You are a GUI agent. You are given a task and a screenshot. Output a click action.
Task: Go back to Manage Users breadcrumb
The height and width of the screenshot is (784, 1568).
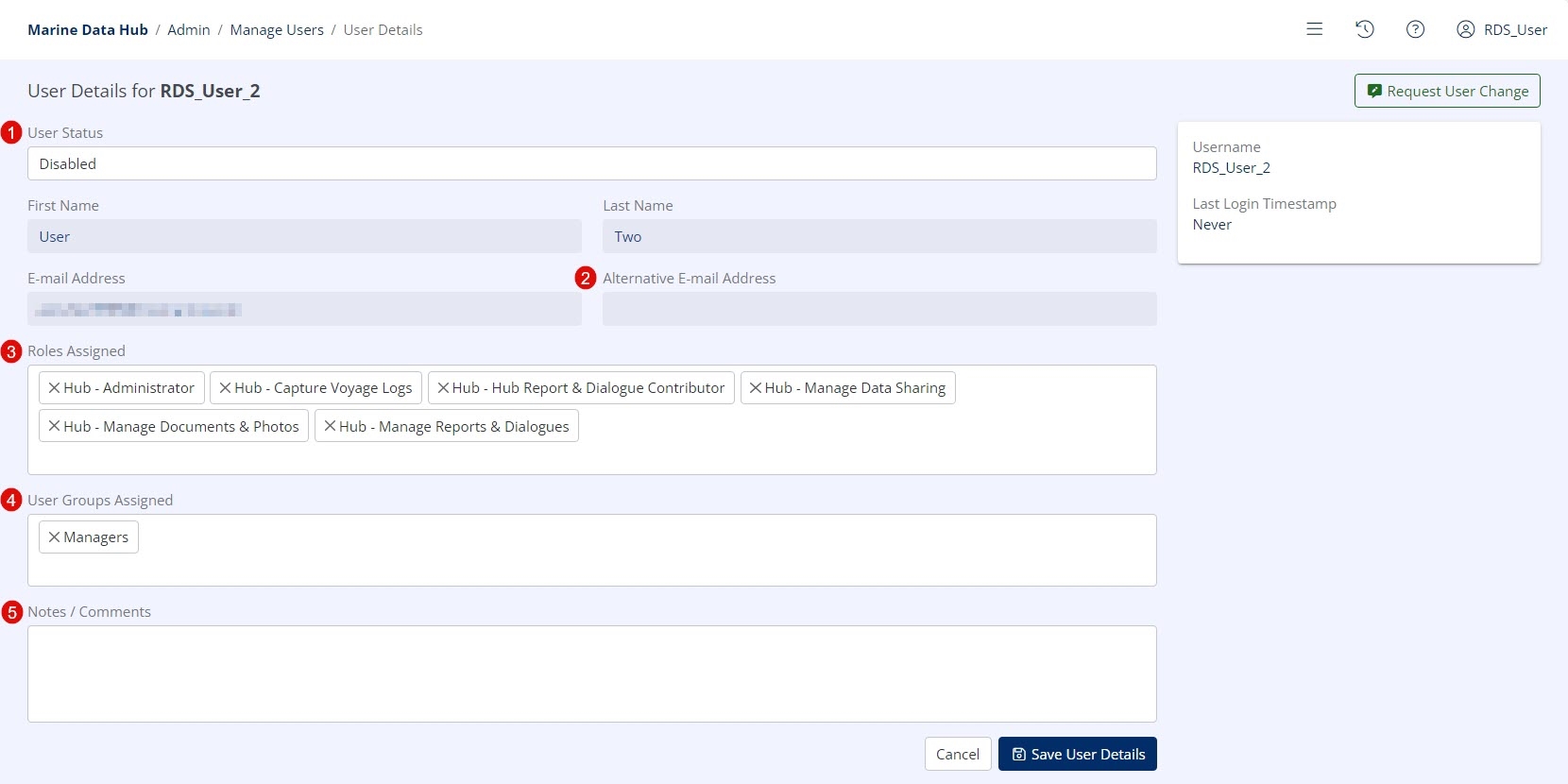coord(277,30)
